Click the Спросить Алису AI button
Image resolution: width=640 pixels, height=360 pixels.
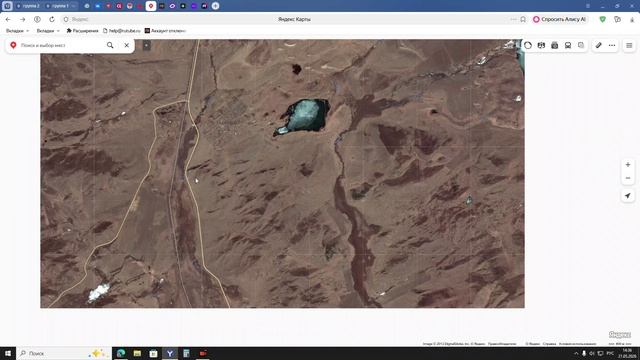[x=560, y=19]
